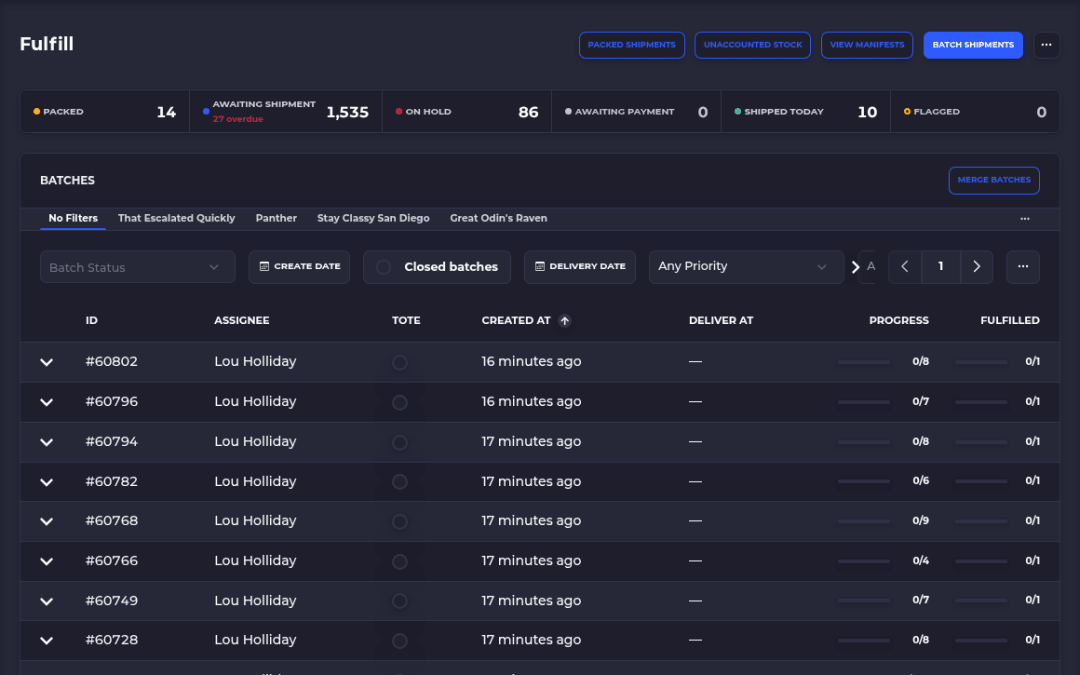Click the ID column header

[92, 320]
